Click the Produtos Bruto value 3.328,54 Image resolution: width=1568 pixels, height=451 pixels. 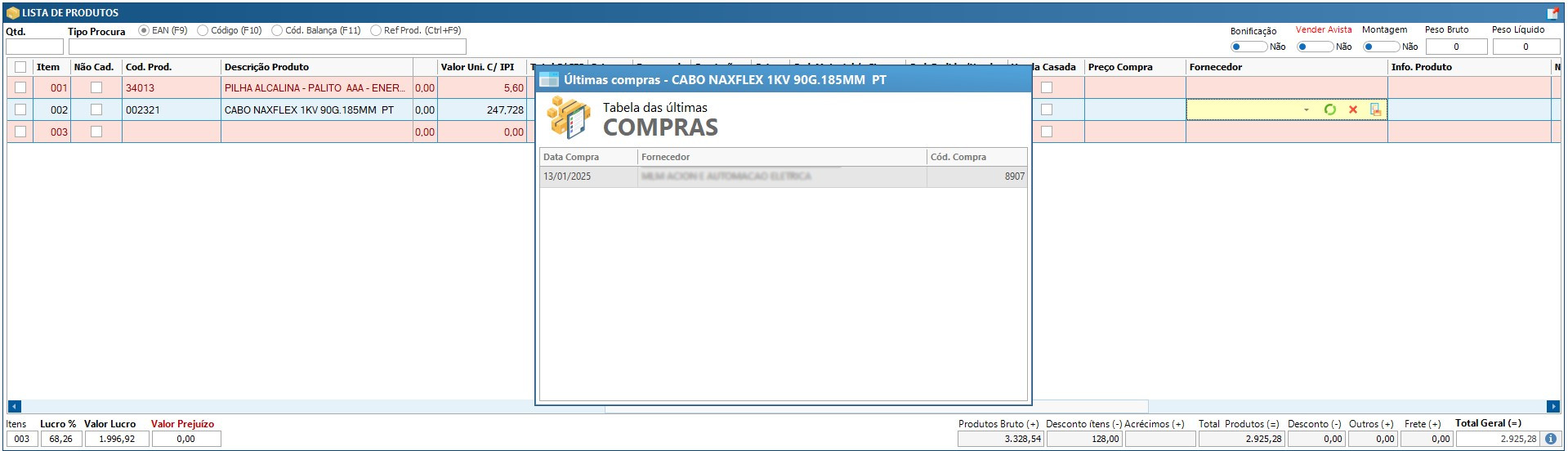(1000, 439)
